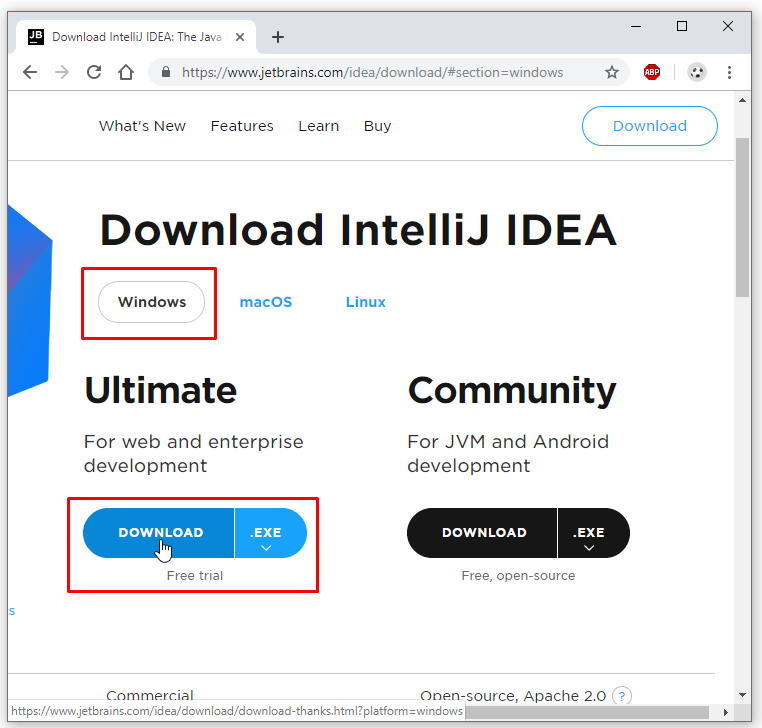
Task: Open the Chrome three-dot menu
Action: [729, 72]
